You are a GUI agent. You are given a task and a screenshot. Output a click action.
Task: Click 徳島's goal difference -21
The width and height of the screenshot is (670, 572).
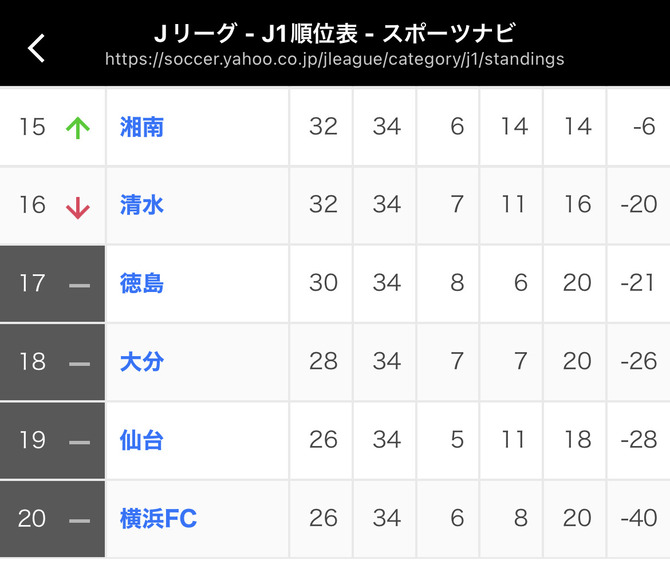(638, 283)
